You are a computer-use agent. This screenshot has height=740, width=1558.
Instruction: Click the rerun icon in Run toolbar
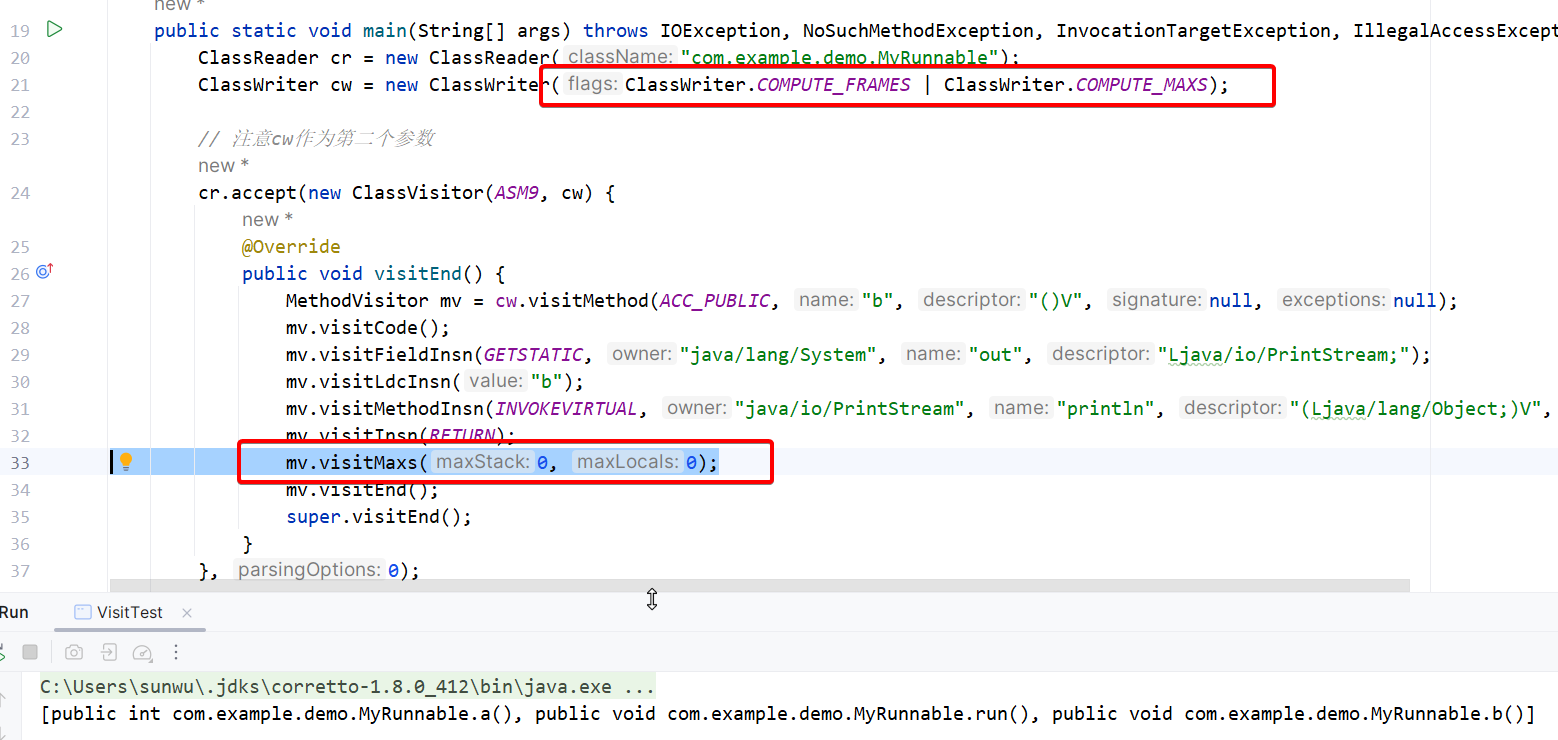pyautogui.click(x=3, y=653)
